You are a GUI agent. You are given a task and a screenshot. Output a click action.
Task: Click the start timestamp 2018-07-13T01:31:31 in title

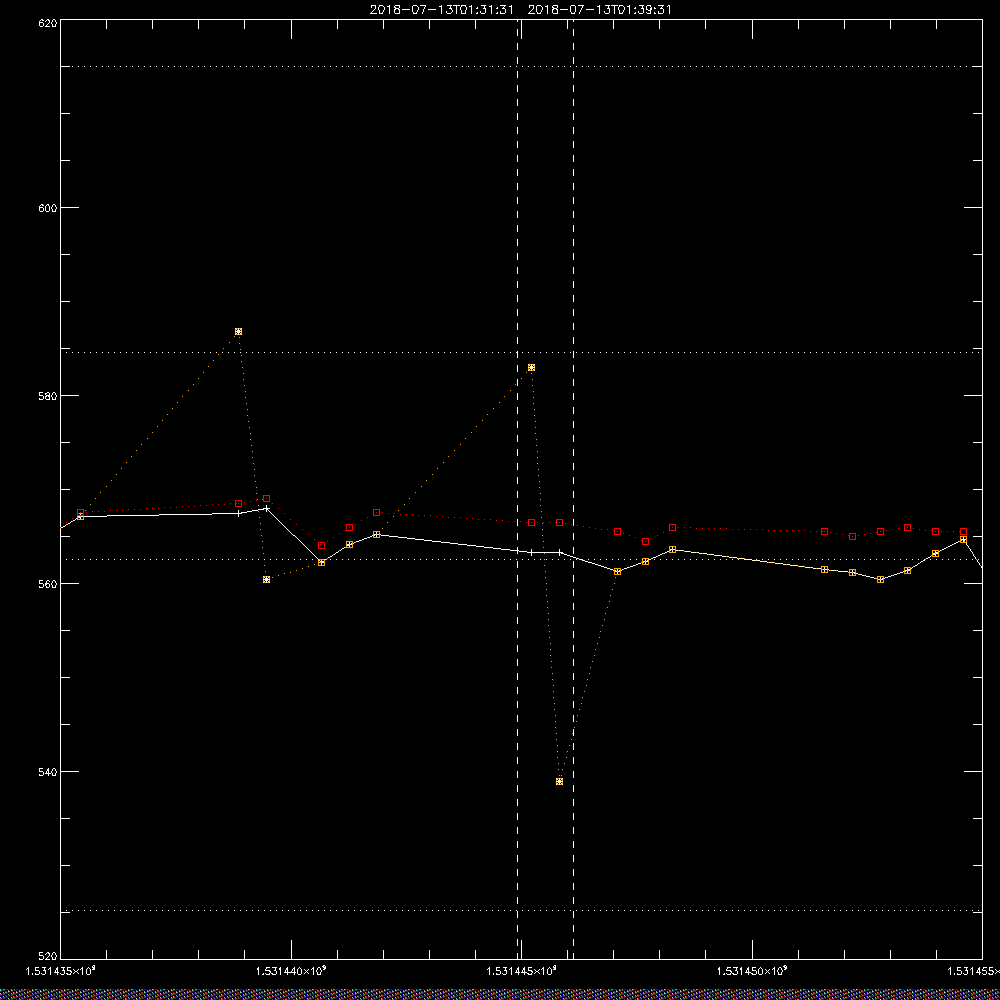point(441,10)
